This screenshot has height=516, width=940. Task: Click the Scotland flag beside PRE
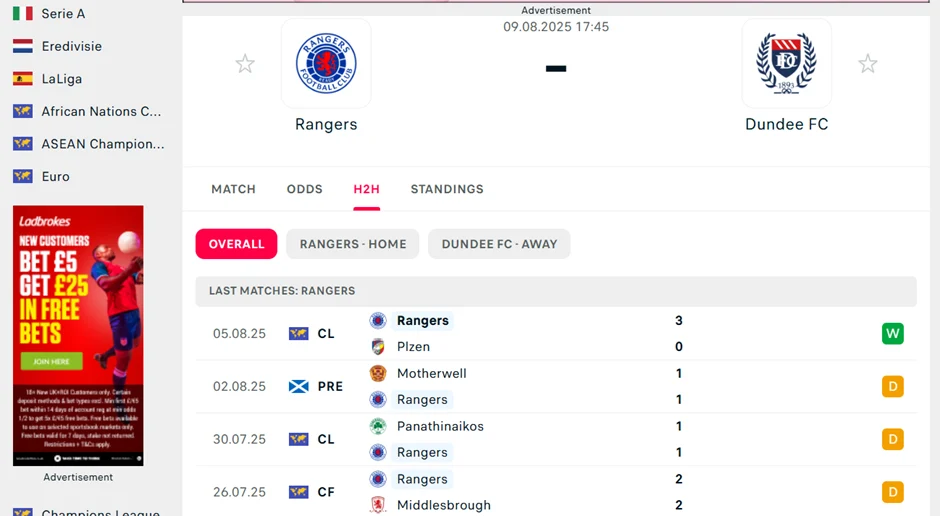pos(298,386)
